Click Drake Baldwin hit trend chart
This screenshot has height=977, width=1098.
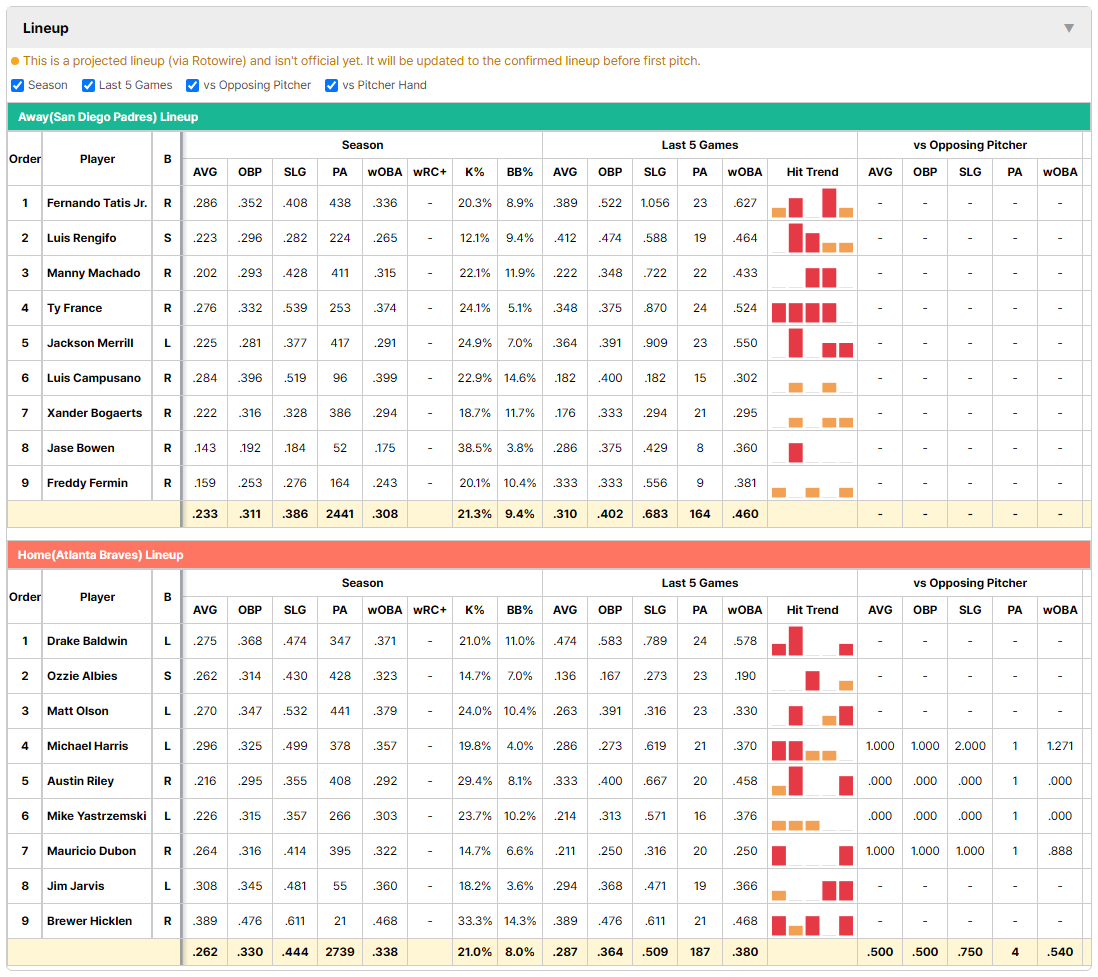(x=812, y=641)
